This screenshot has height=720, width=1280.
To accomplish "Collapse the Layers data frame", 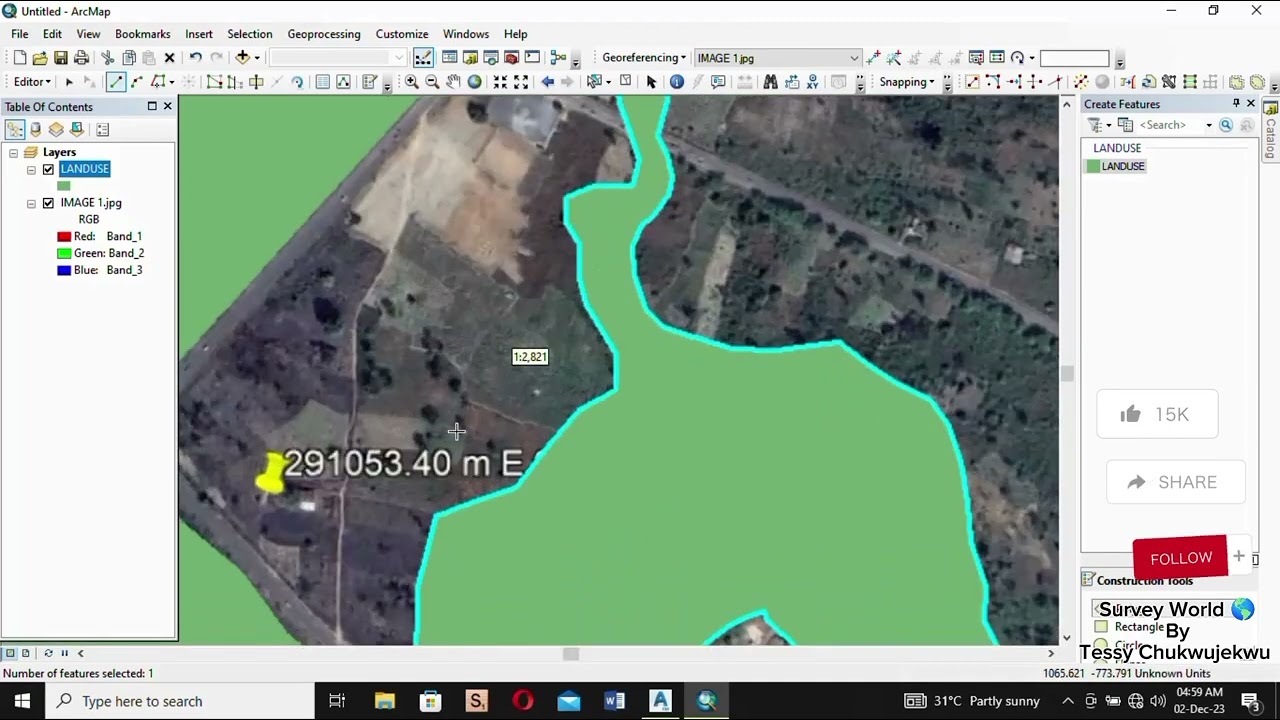I will (13, 152).
